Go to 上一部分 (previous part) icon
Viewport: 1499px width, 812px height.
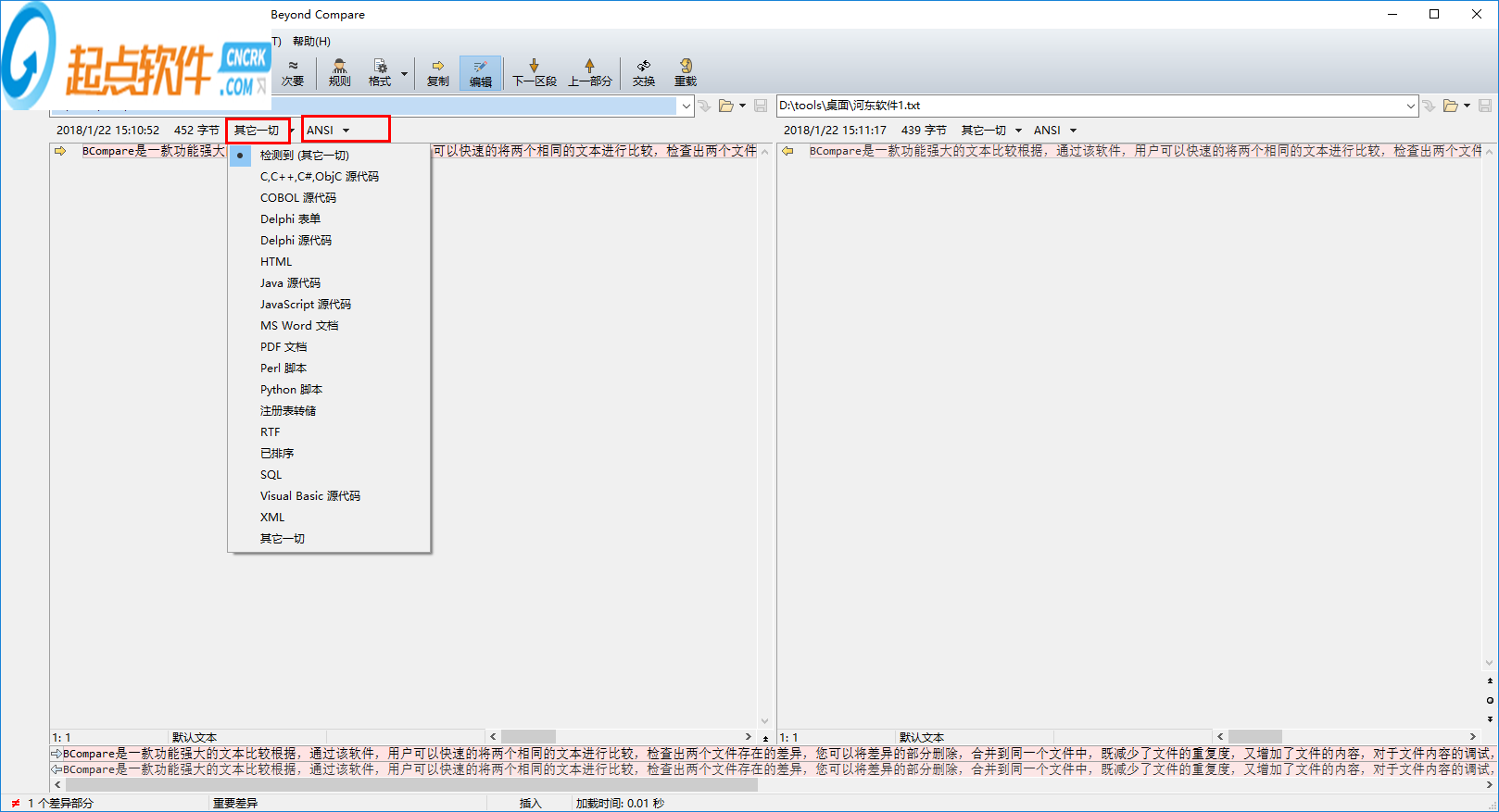pos(590,73)
